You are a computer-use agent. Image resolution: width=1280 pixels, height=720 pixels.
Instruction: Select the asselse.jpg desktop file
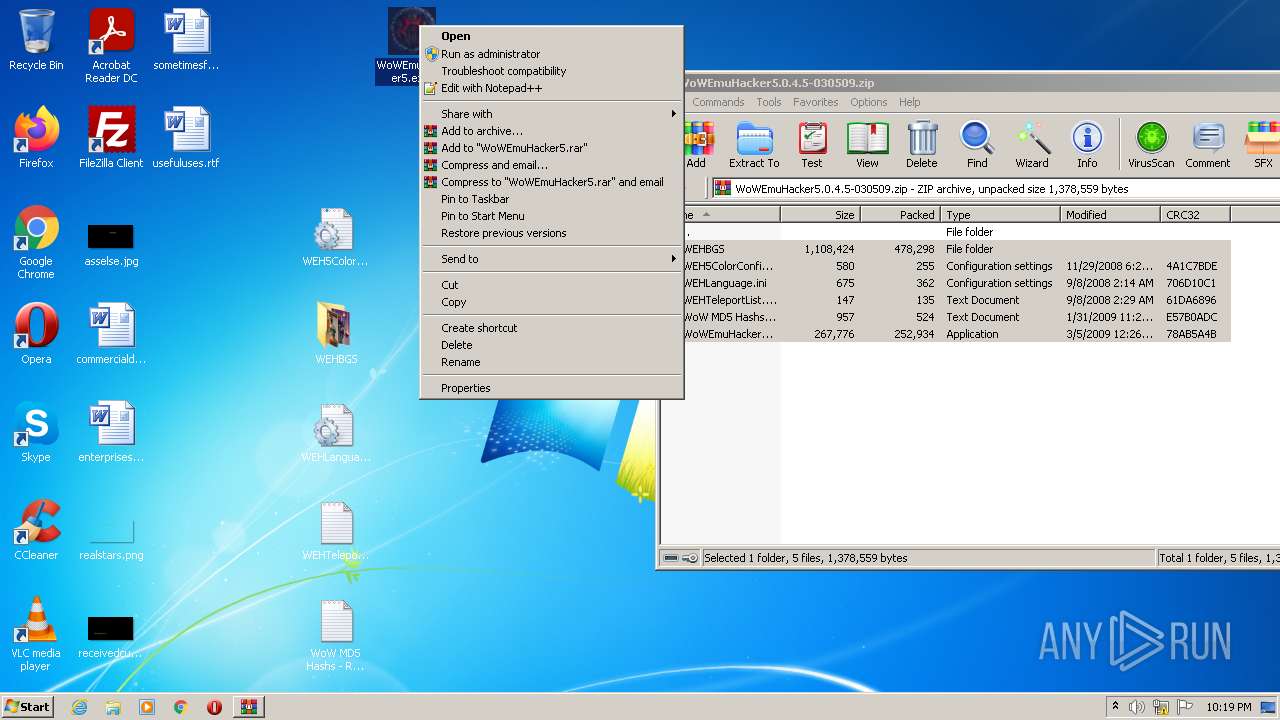point(111,245)
